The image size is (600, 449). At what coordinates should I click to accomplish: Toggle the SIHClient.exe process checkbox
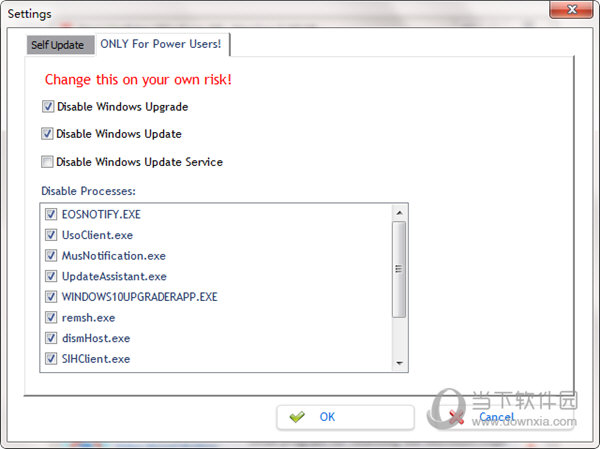pos(51,359)
